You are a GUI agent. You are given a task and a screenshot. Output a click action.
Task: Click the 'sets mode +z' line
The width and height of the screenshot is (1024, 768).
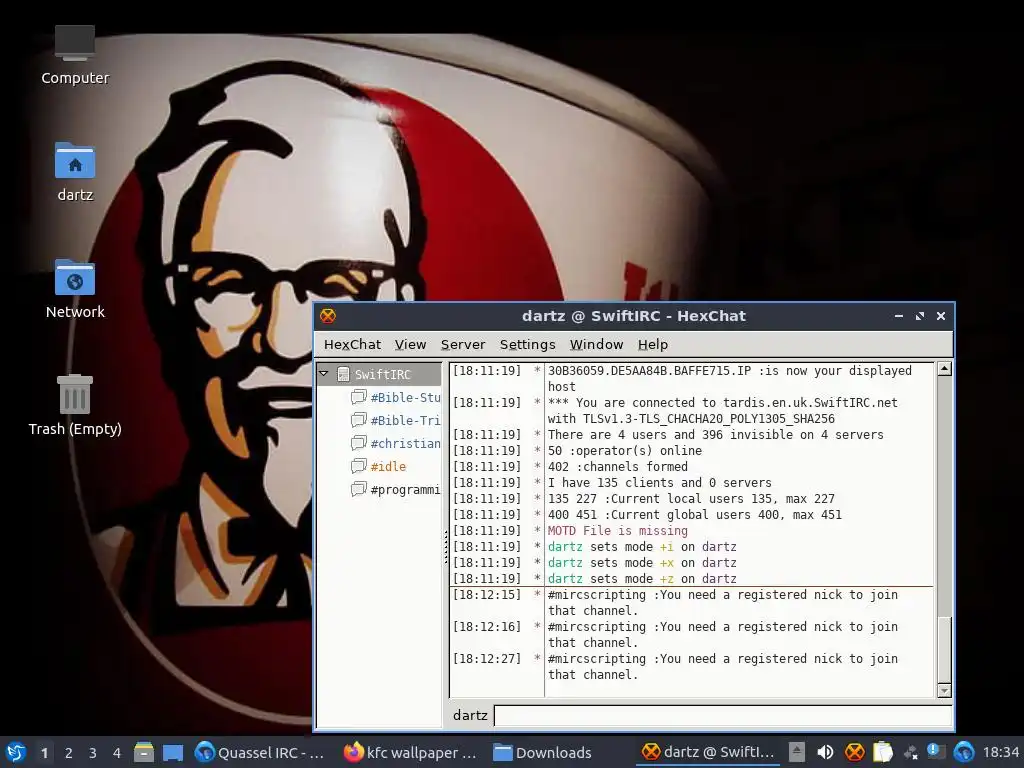coord(642,579)
